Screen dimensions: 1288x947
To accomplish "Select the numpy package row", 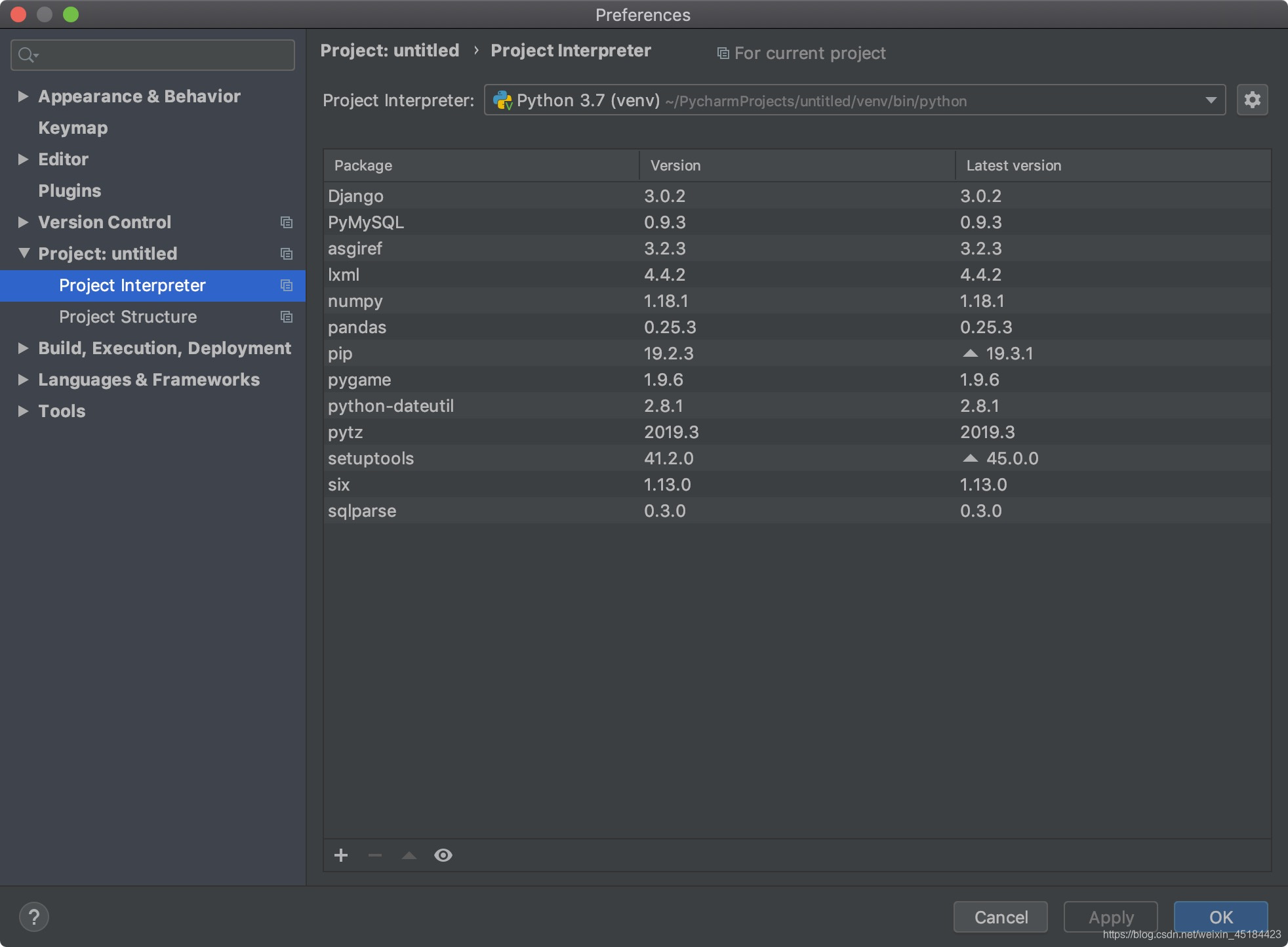I will pos(355,301).
